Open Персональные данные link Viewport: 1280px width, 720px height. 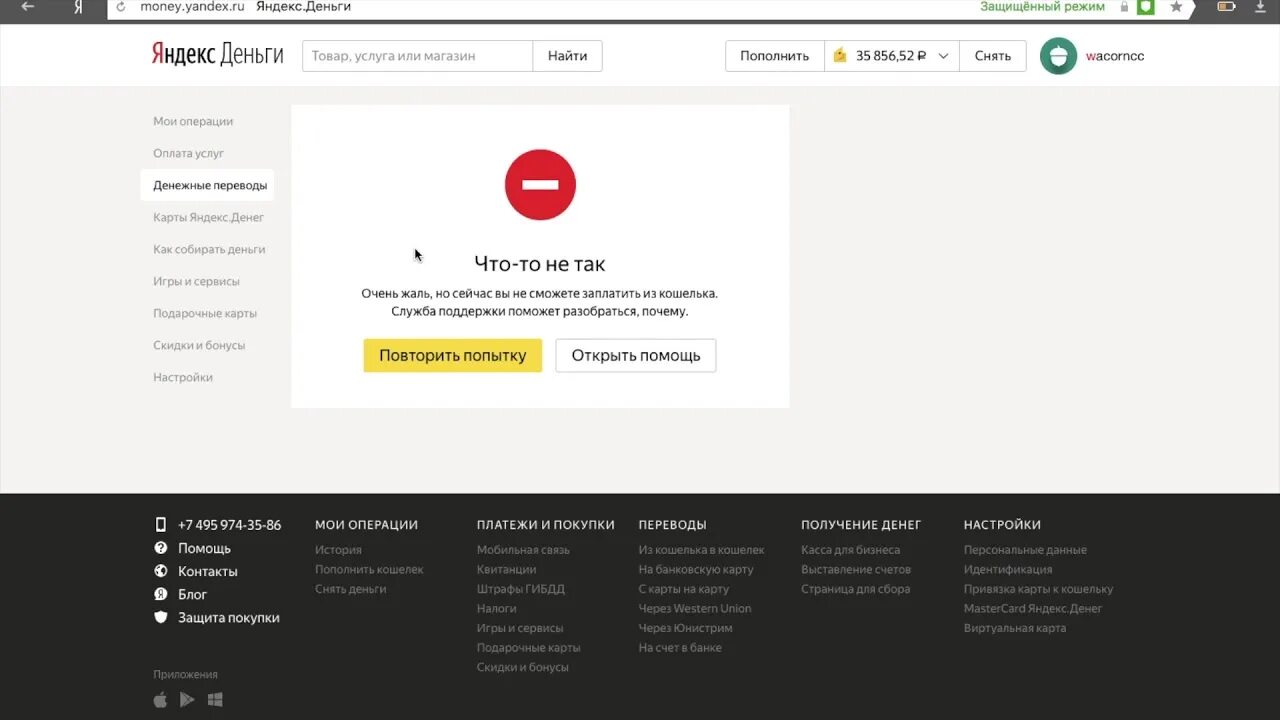pos(1025,550)
